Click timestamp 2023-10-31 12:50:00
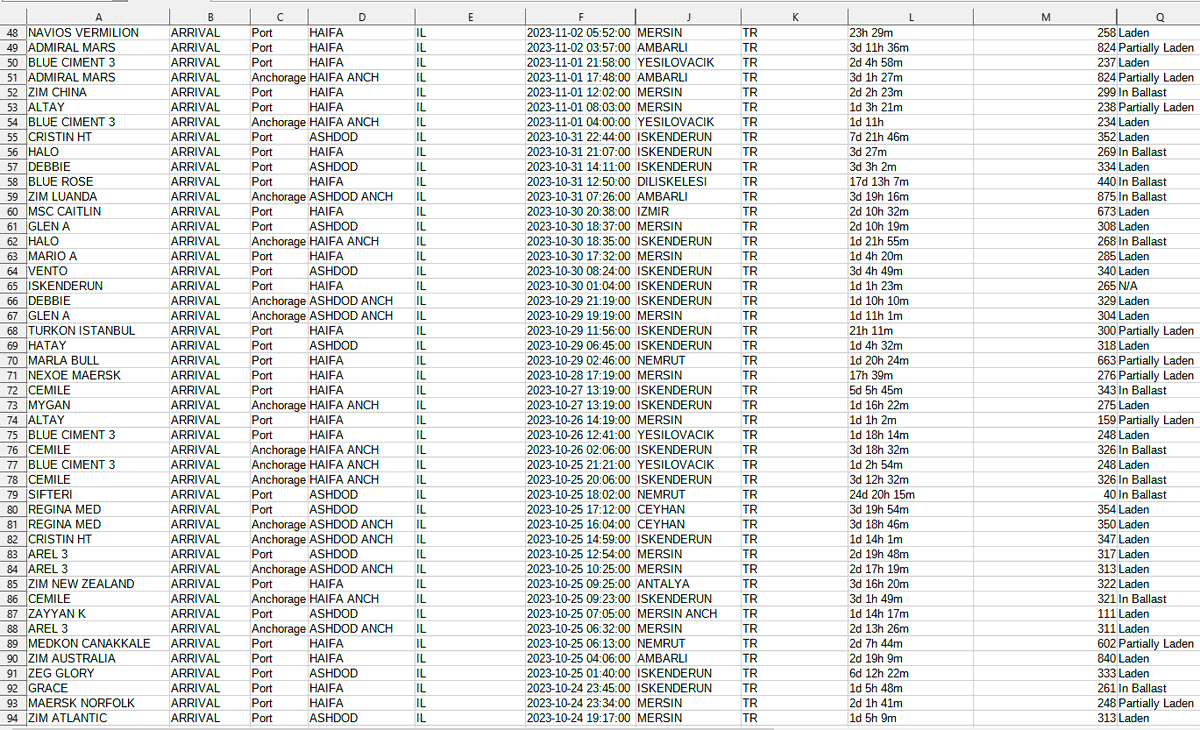 [x=580, y=182]
